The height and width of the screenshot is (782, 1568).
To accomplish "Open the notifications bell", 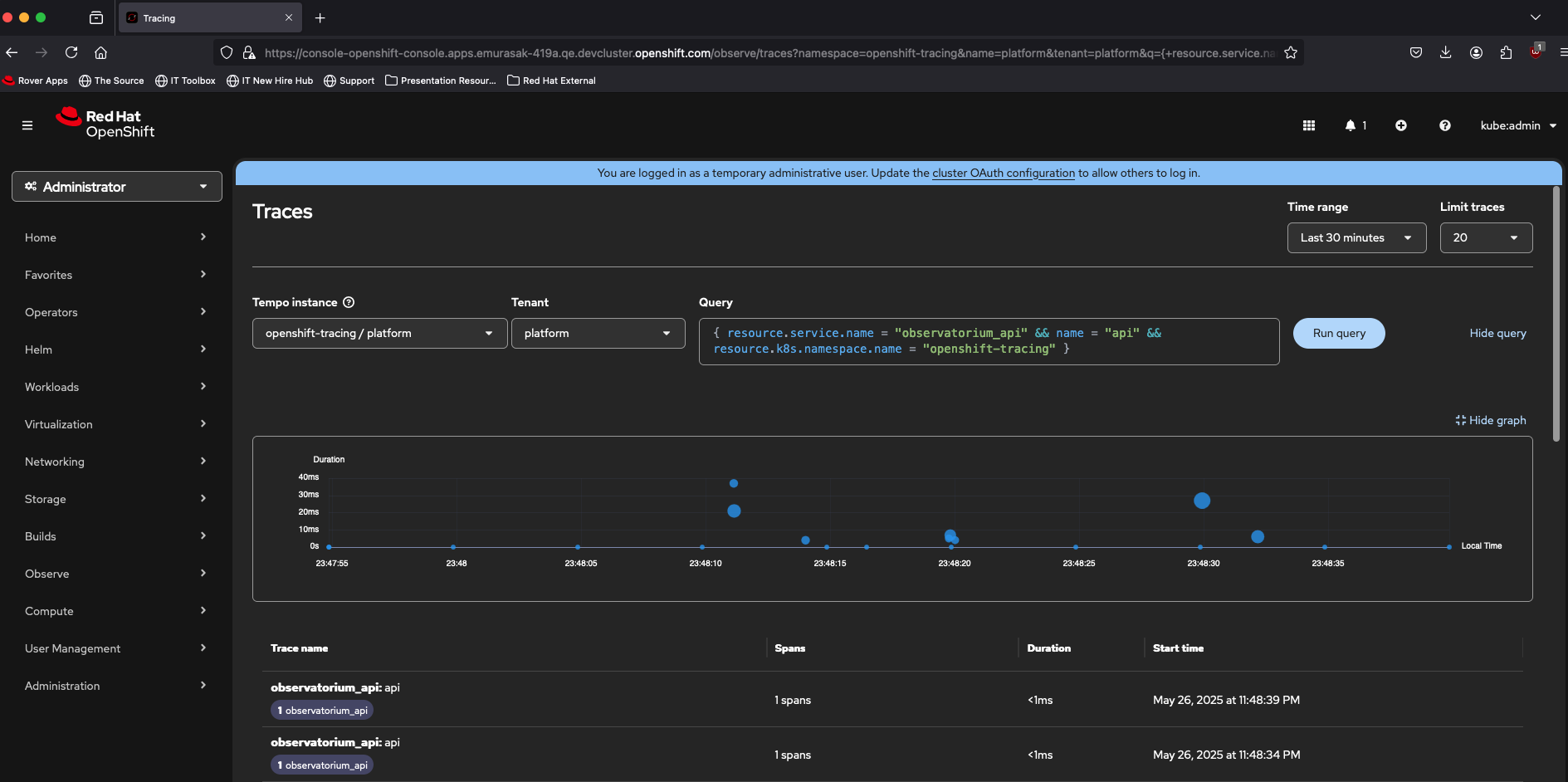I will 1351,125.
